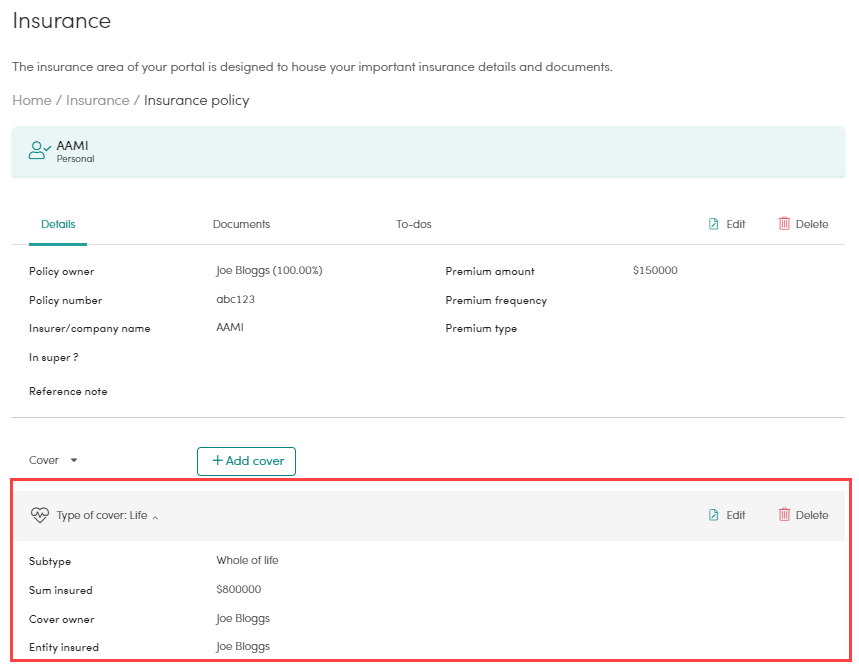Navigate to Home via the breadcrumb
This screenshot has height=669, width=859.
tap(32, 100)
